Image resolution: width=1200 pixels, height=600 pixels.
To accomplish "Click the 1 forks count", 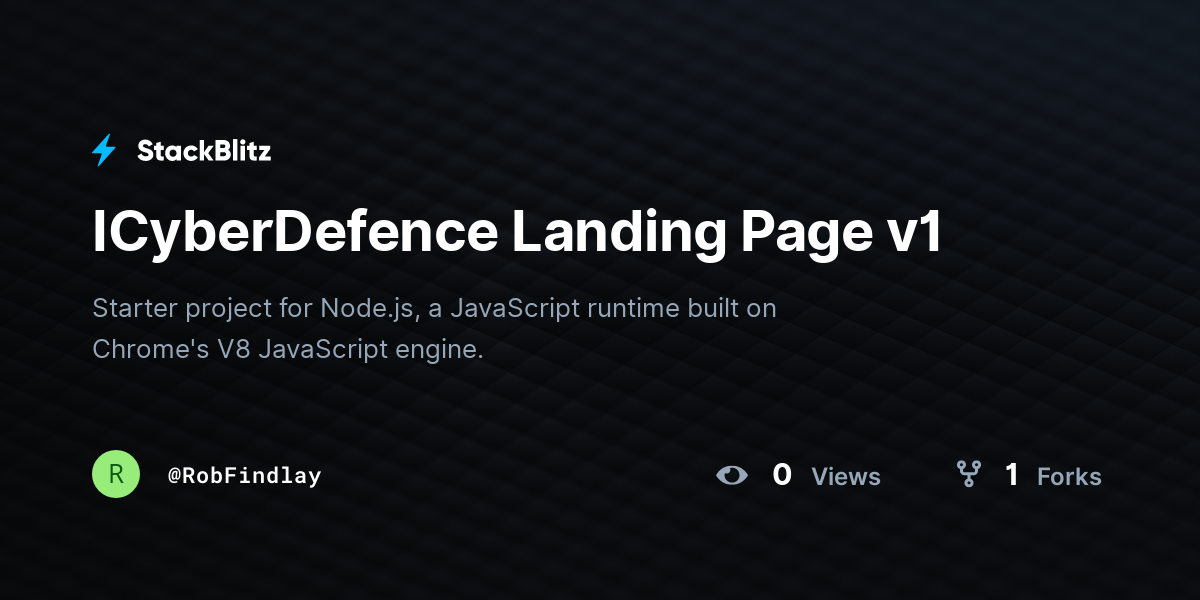I will [1012, 475].
